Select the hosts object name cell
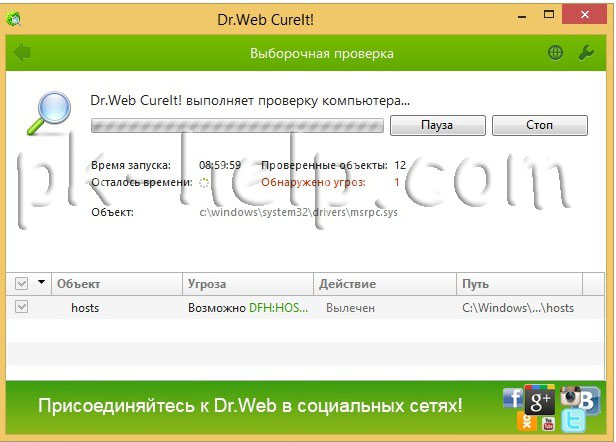 click(85, 308)
